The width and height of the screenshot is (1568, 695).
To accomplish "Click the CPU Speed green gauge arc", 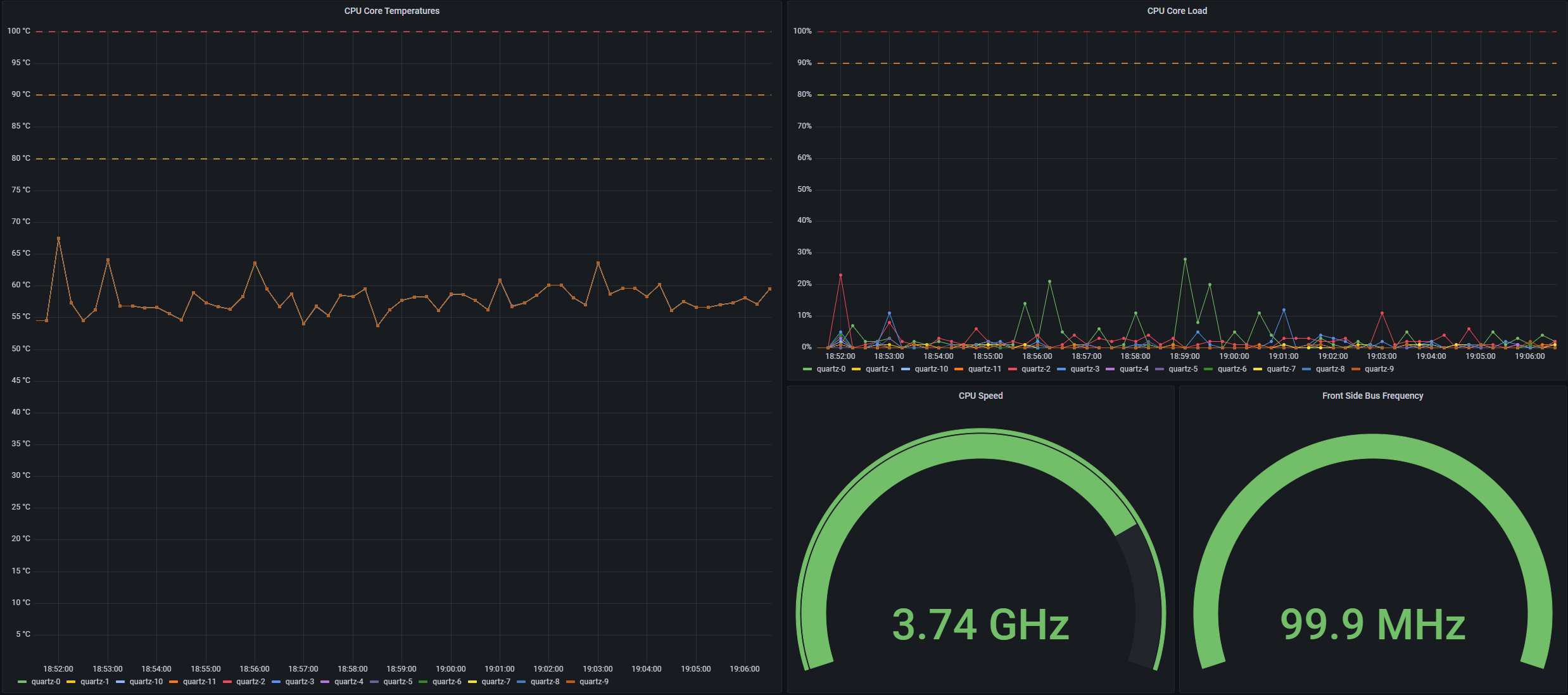I will pyautogui.click(x=980, y=446).
